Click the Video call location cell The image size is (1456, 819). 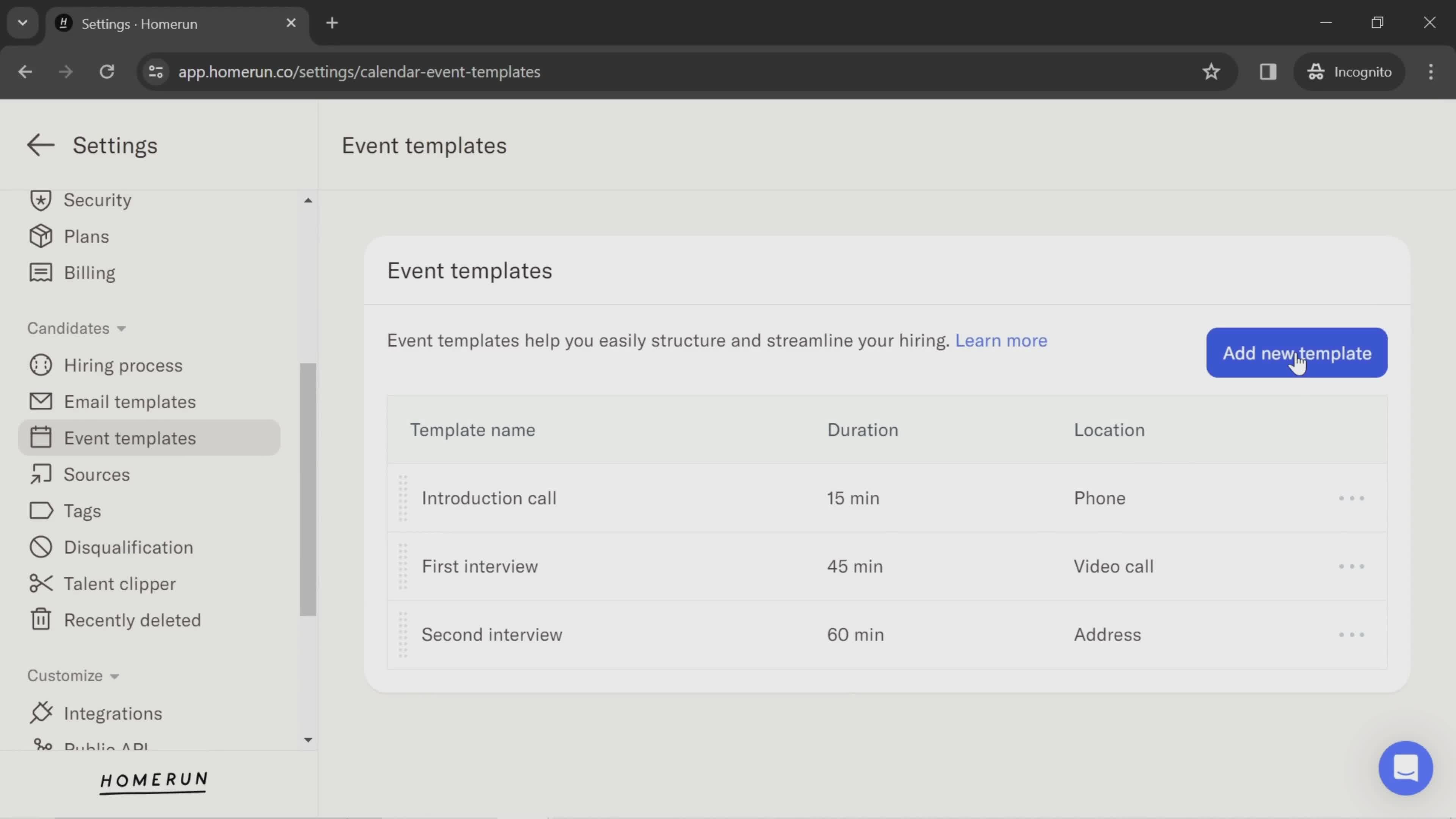tap(1114, 566)
